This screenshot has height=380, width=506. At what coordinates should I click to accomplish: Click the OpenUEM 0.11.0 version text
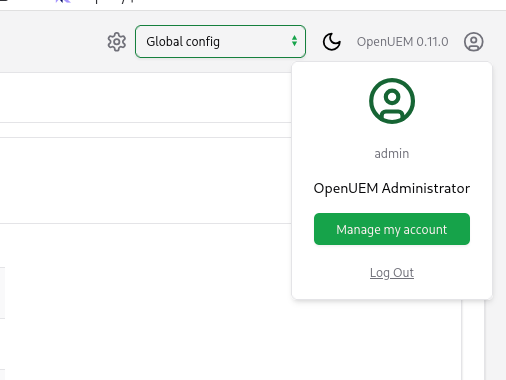coord(402,42)
